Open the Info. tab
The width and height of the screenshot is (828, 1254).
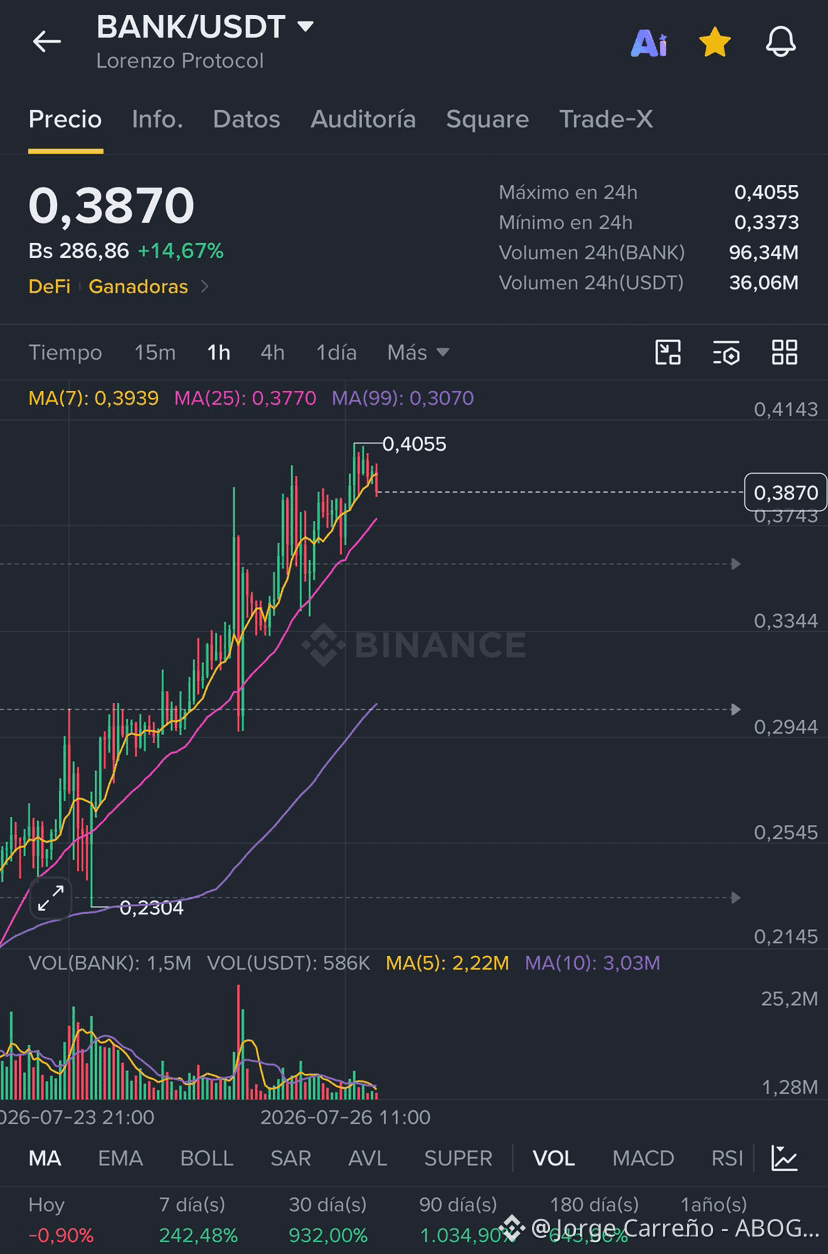[x=157, y=119]
